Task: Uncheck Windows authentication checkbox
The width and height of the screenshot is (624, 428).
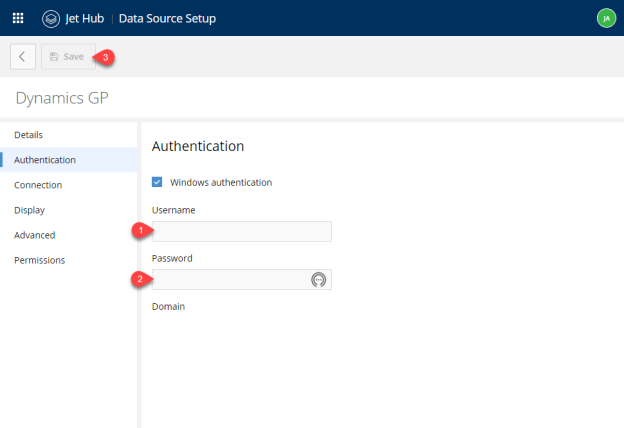Action: click(x=157, y=182)
